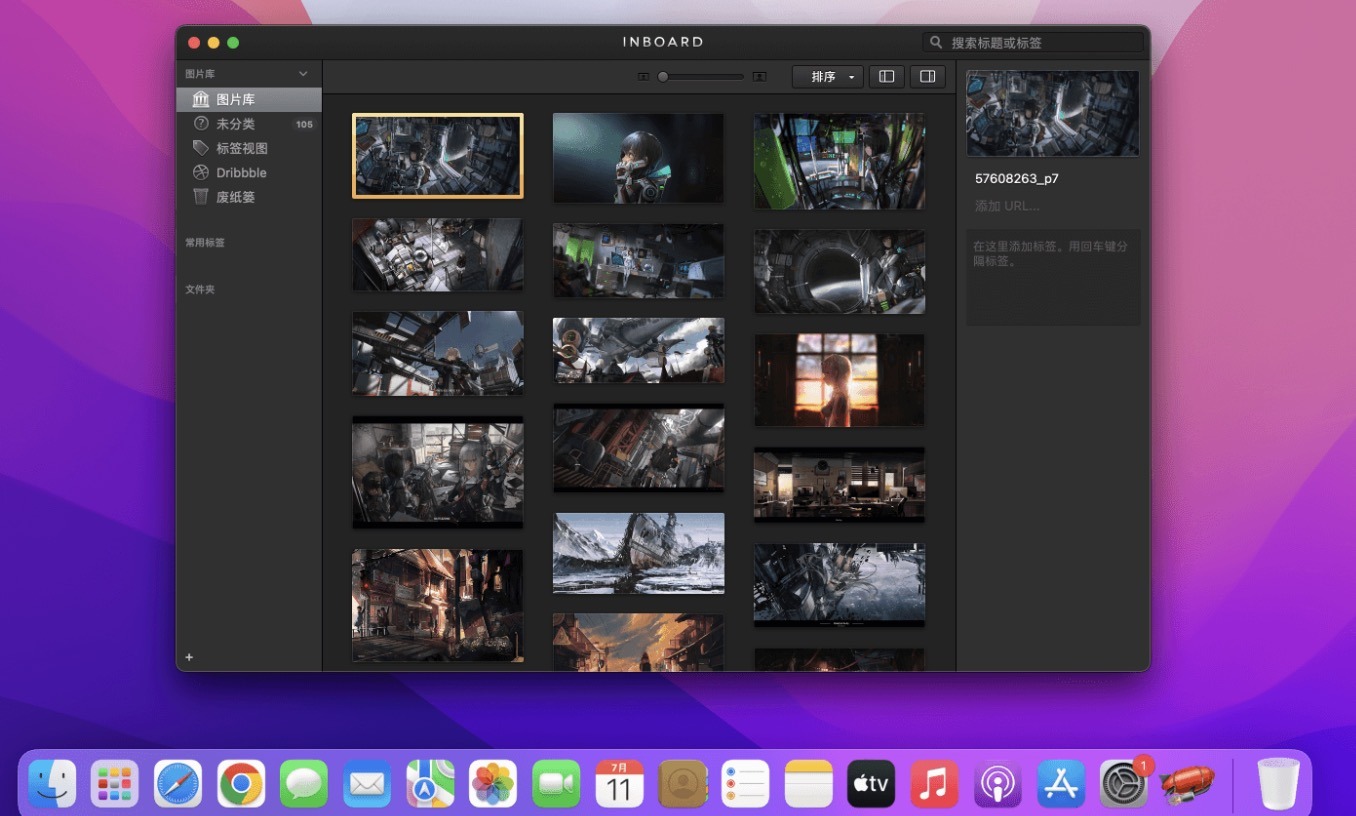Click the plus icon at sidebar bottom

(189, 657)
